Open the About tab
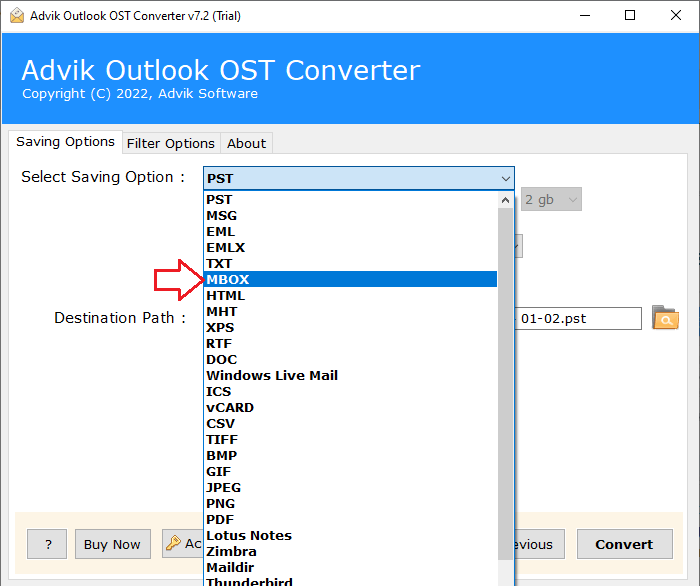 [x=246, y=143]
